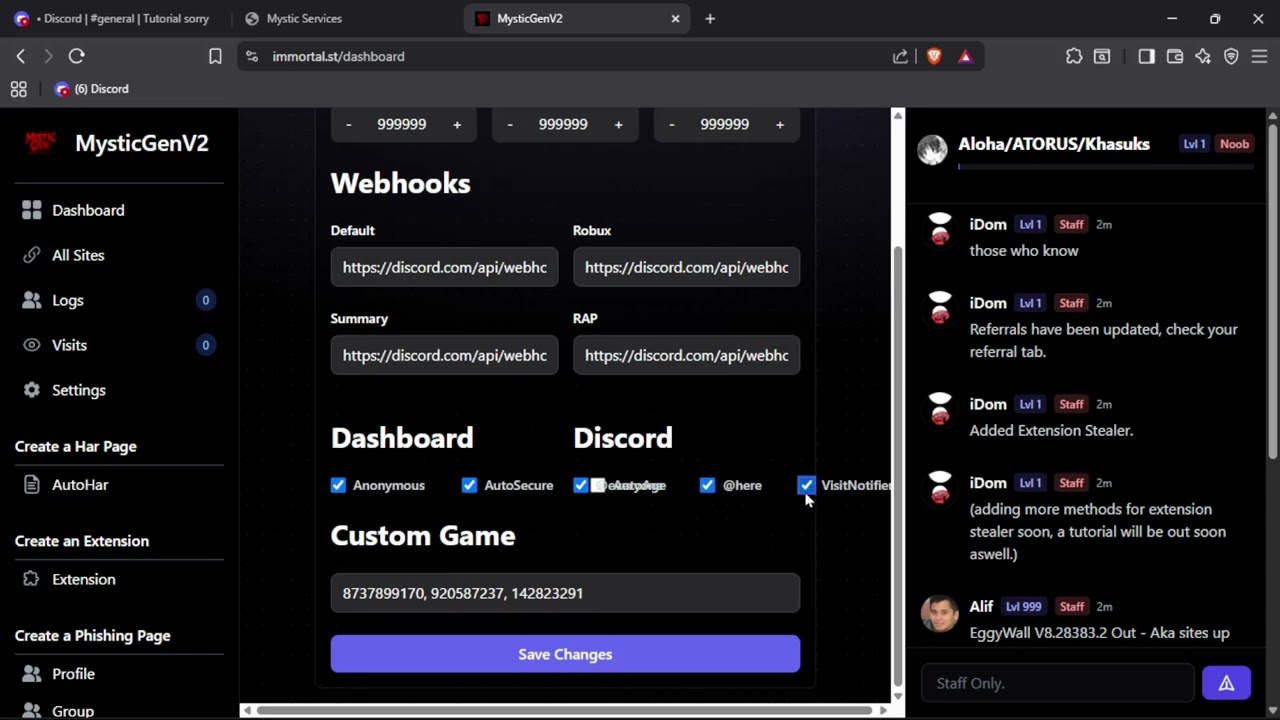Open Dashboard in the sidebar

(x=119, y=210)
